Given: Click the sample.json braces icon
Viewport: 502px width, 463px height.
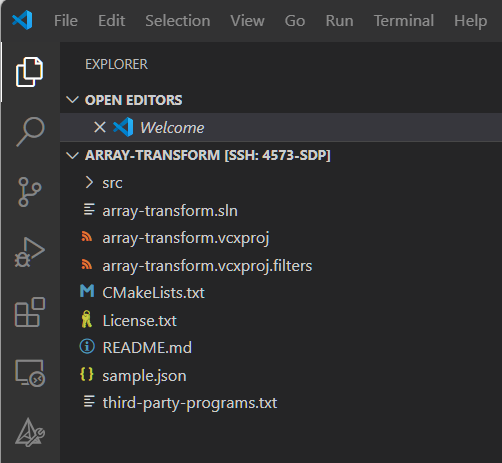Looking at the screenshot, I should coord(87,374).
